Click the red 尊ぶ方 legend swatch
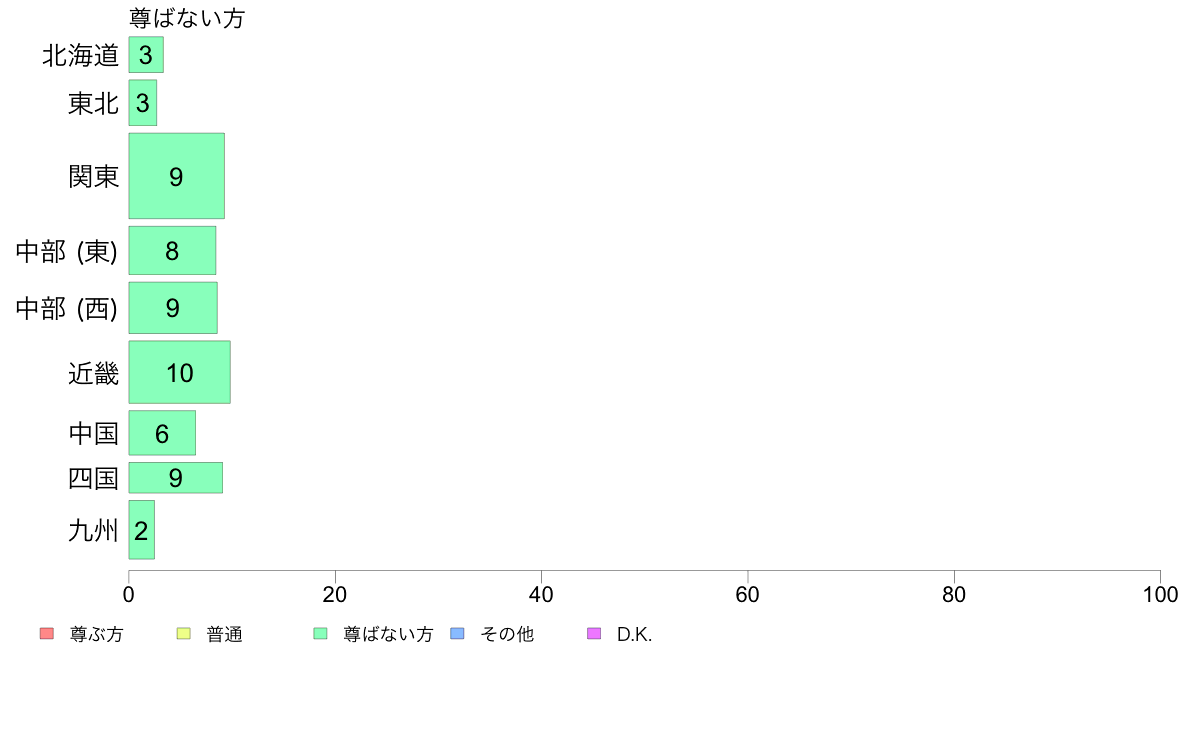Viewport: 1188px width, 736px height. coord(47,634)
